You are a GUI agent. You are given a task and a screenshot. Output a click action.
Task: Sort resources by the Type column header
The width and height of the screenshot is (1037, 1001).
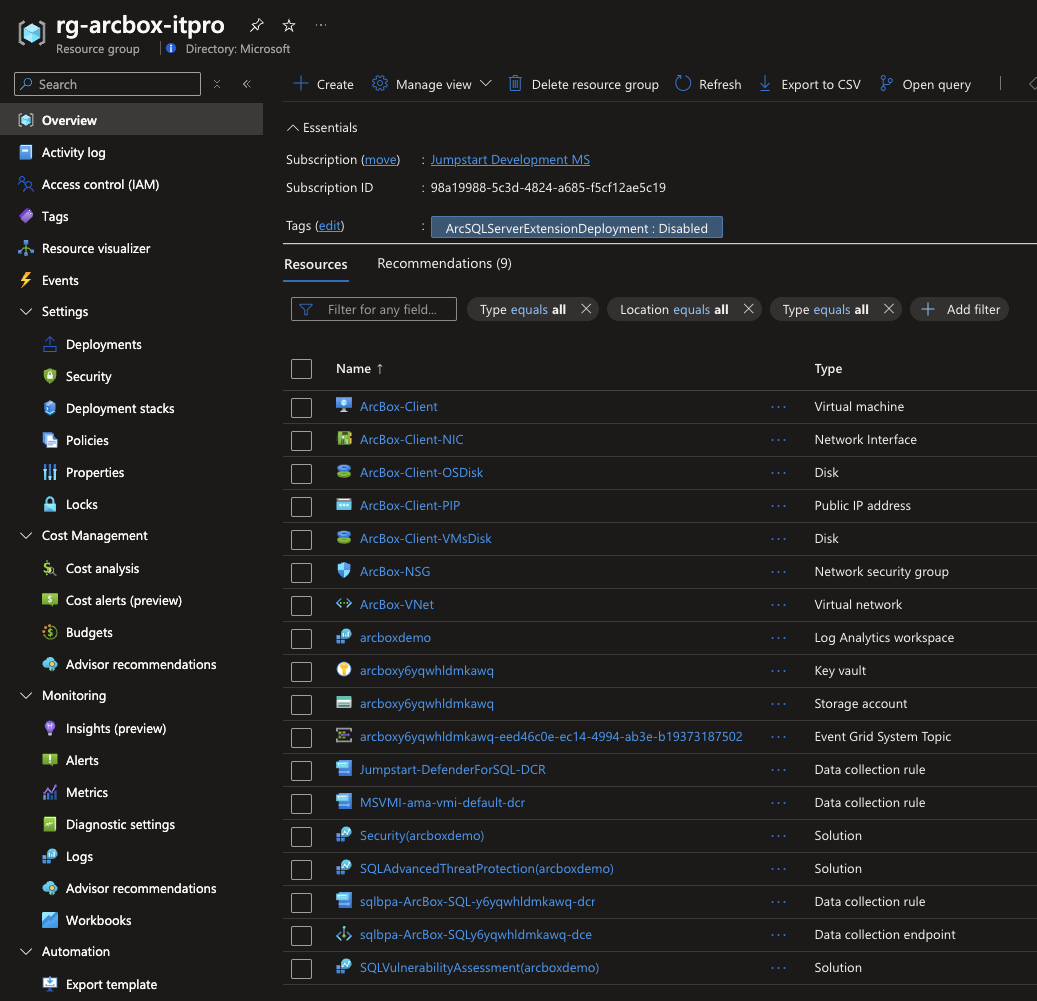[828, 368]
